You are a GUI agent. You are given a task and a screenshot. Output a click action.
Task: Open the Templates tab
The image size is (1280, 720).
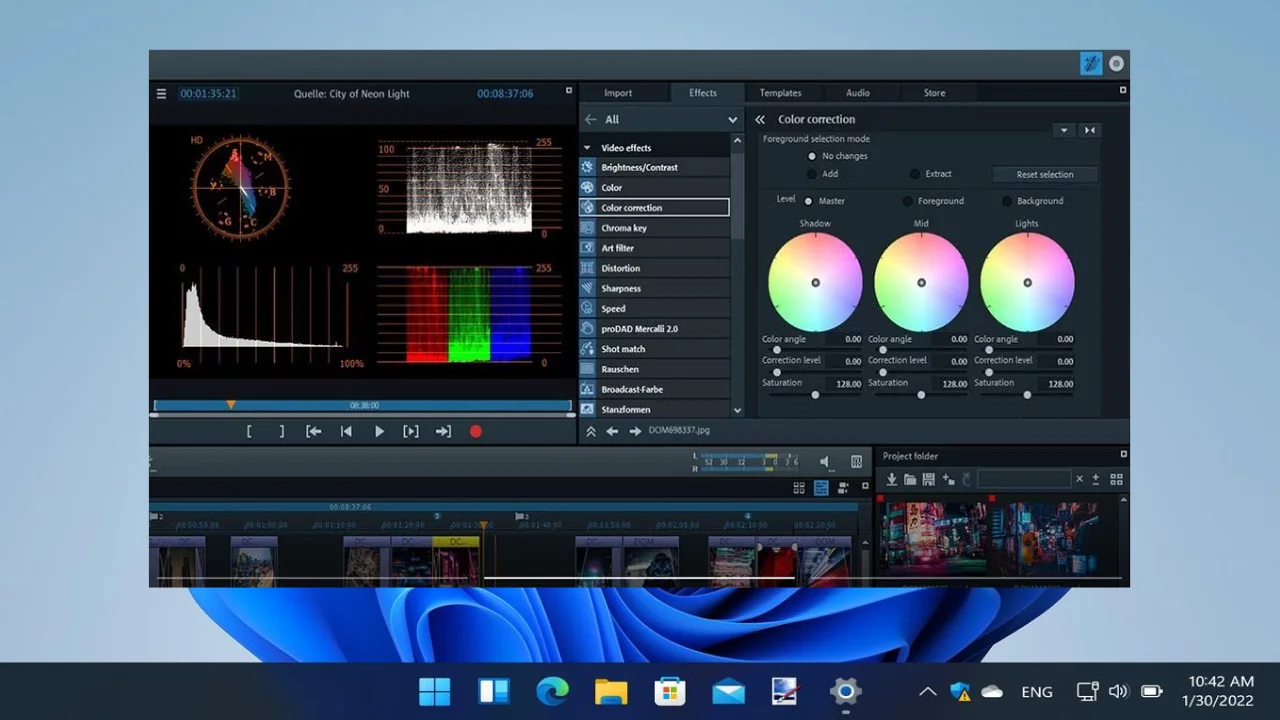pyautogui.click(x=780, y=93)
